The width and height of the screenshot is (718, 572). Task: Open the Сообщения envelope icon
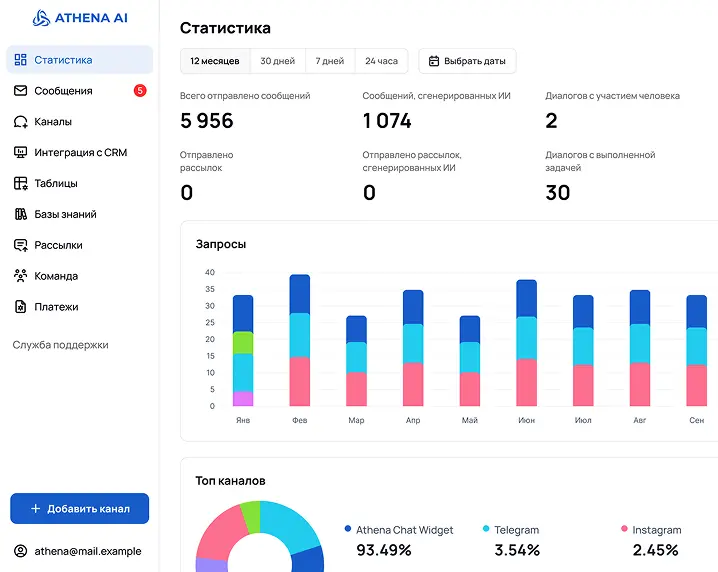tap(20, 91)
